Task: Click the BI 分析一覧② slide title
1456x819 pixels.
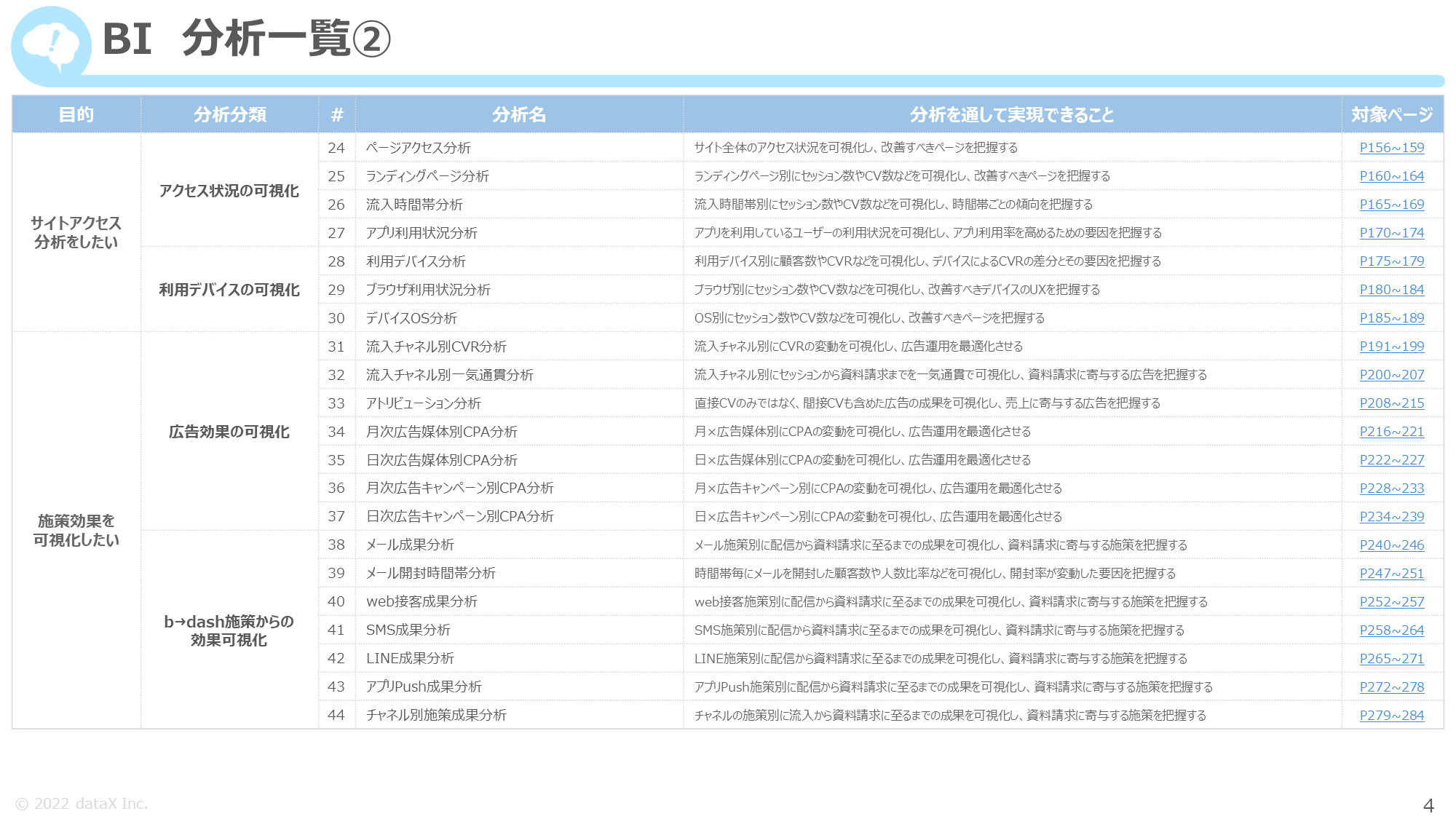Action: pyautogui.click(x=247, y=39)
